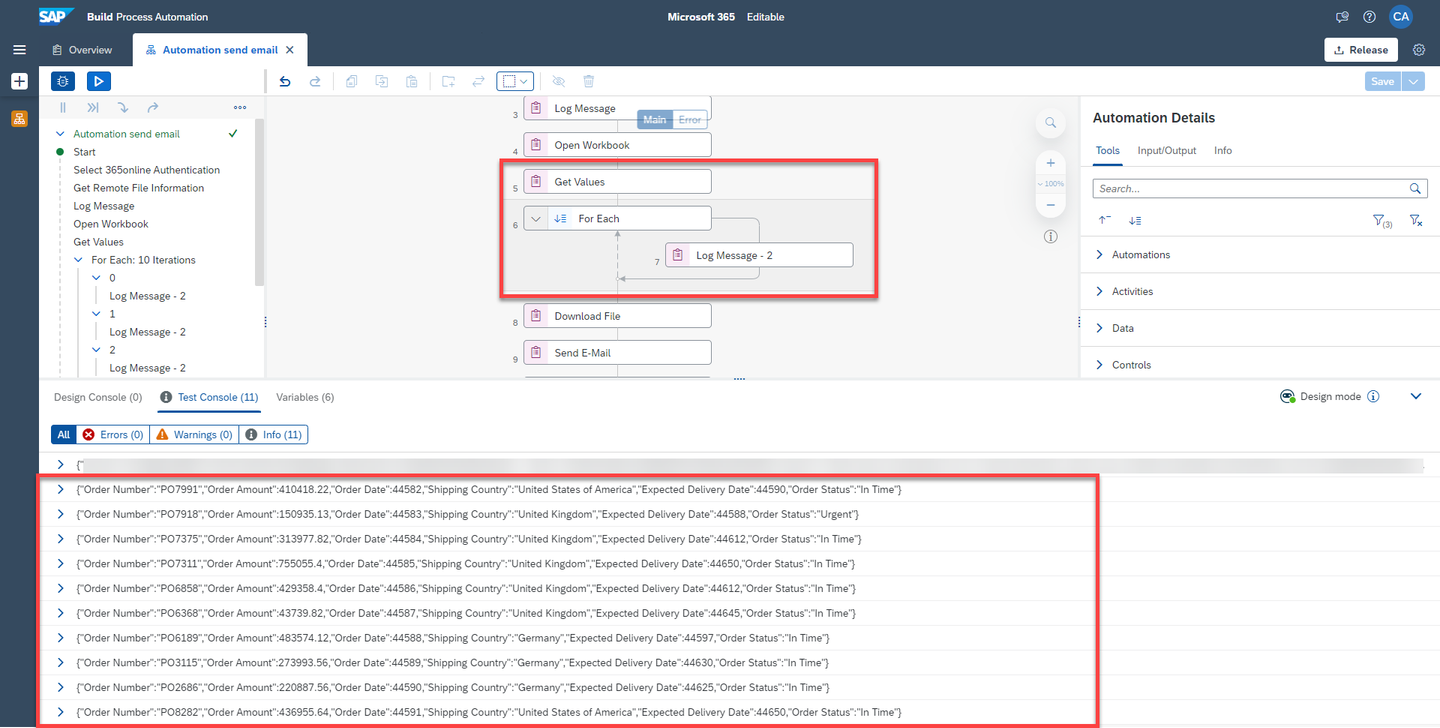Select the Test Console (11) tab
Screen dimensions: 1440x728
pos(209,397)
